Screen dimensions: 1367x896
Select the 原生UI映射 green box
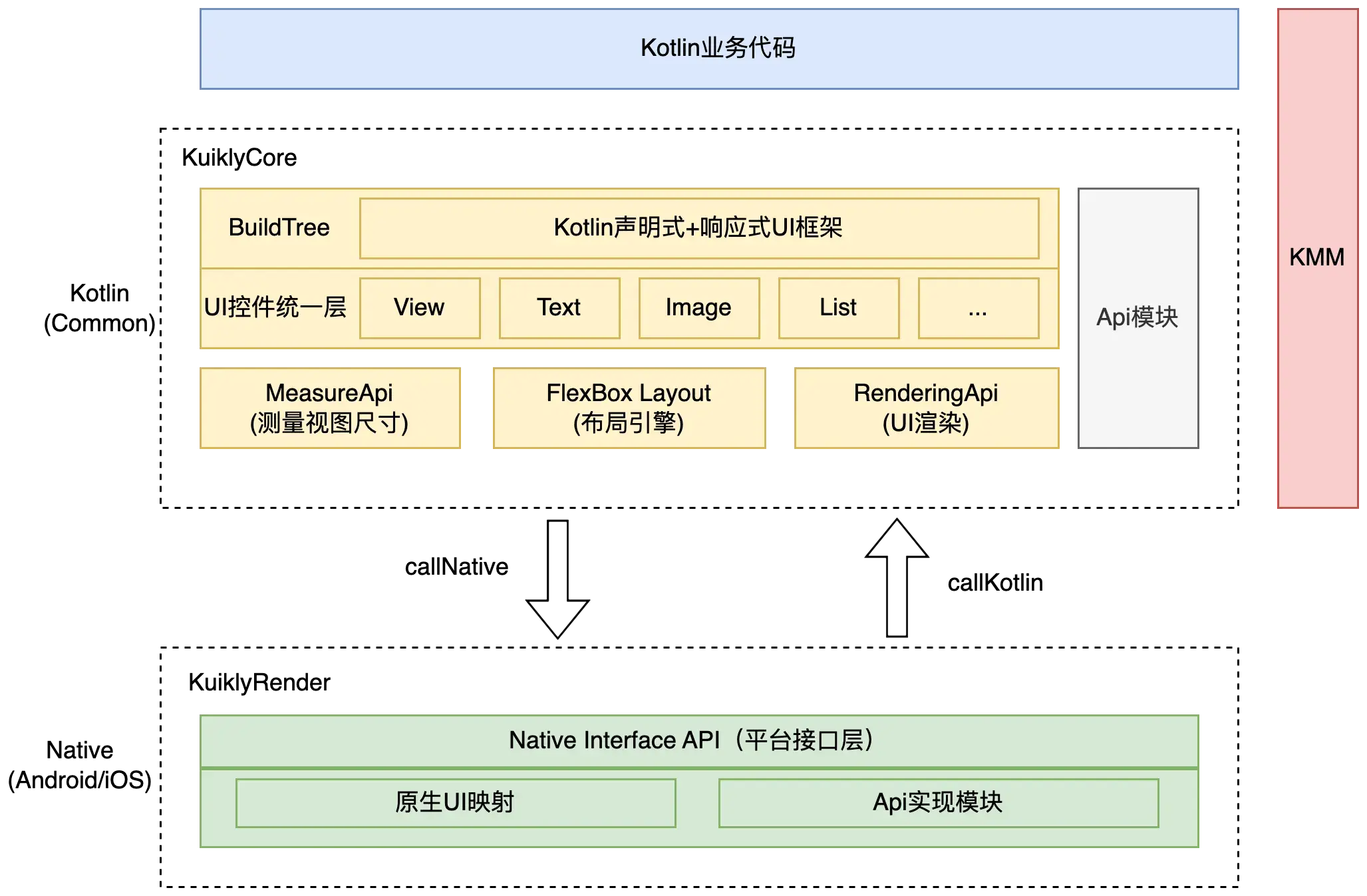click(x=455, y=803)
